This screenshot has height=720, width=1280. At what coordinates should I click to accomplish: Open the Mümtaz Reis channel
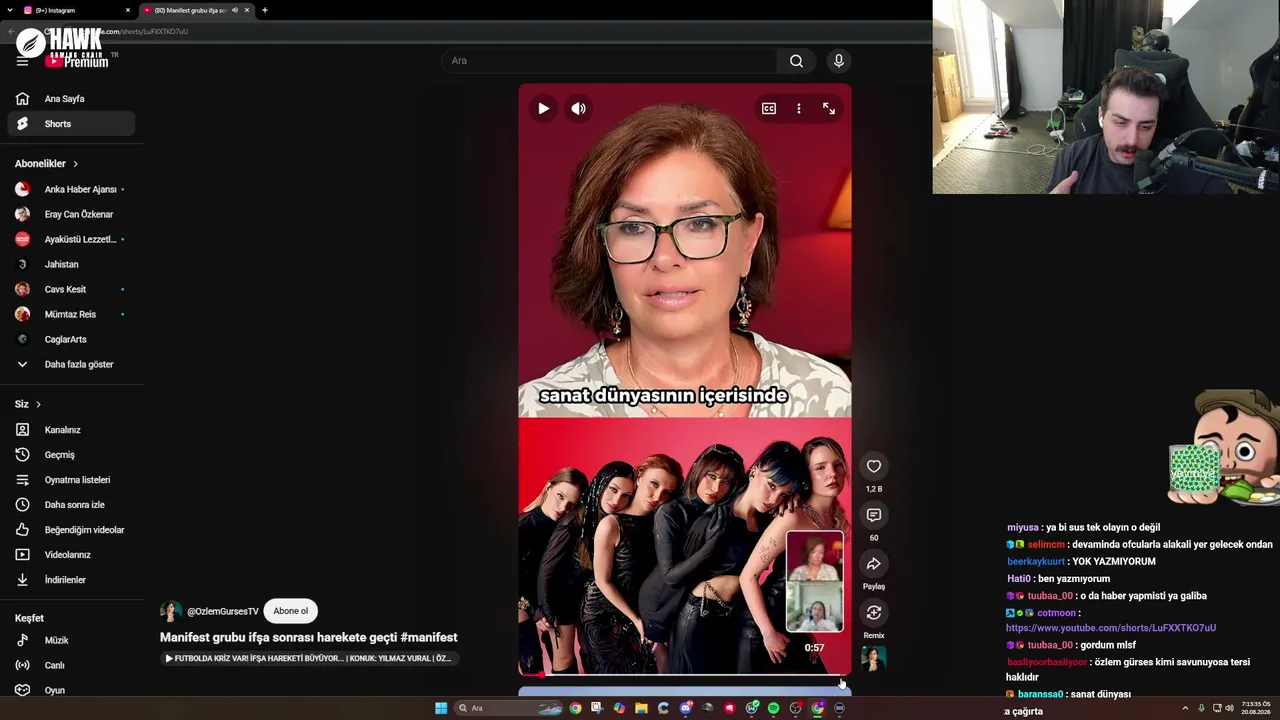pos(71,314)
